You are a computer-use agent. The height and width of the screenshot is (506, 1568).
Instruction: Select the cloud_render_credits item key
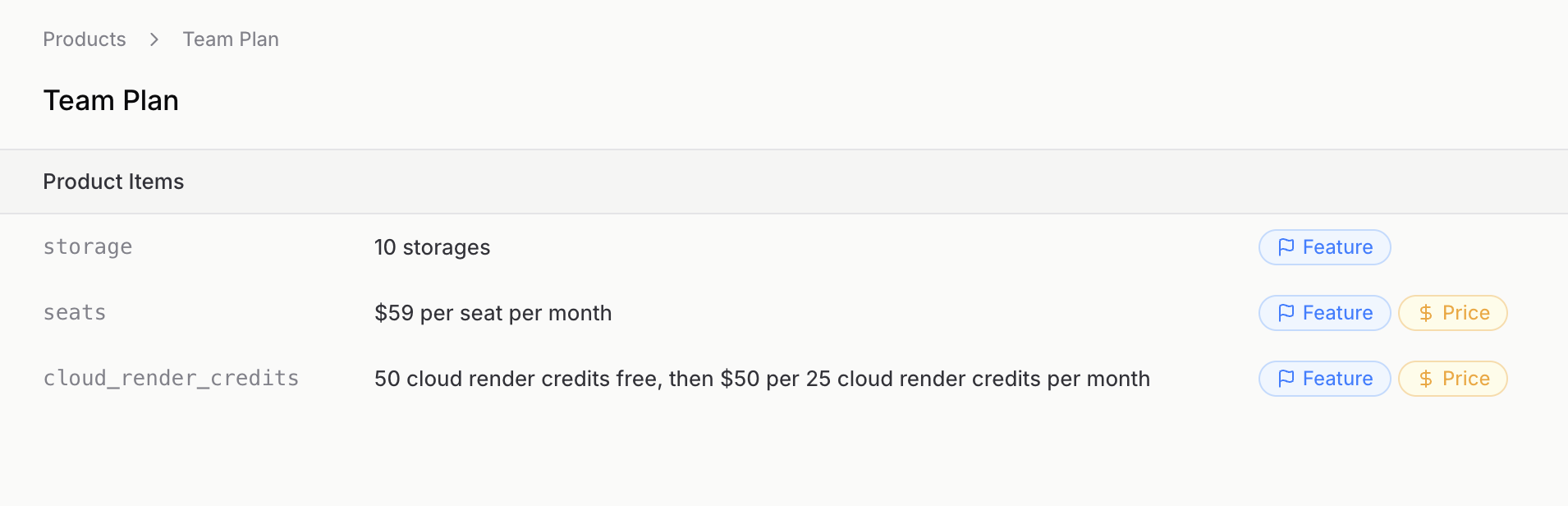(171, 379)
